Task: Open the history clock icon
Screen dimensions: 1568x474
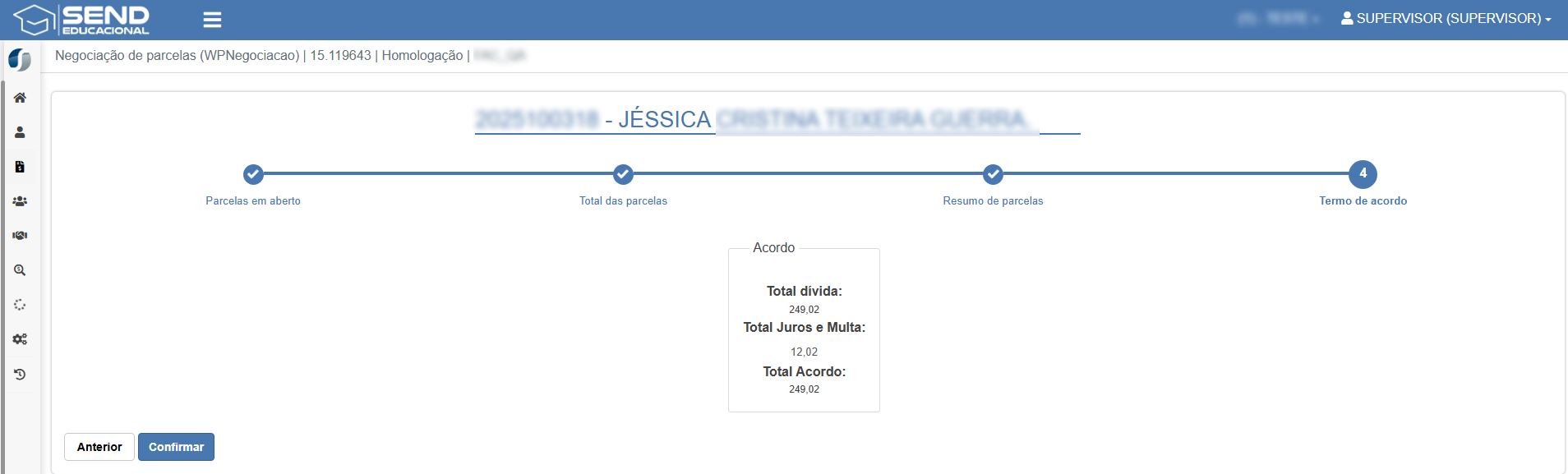Action: [20, 375]
